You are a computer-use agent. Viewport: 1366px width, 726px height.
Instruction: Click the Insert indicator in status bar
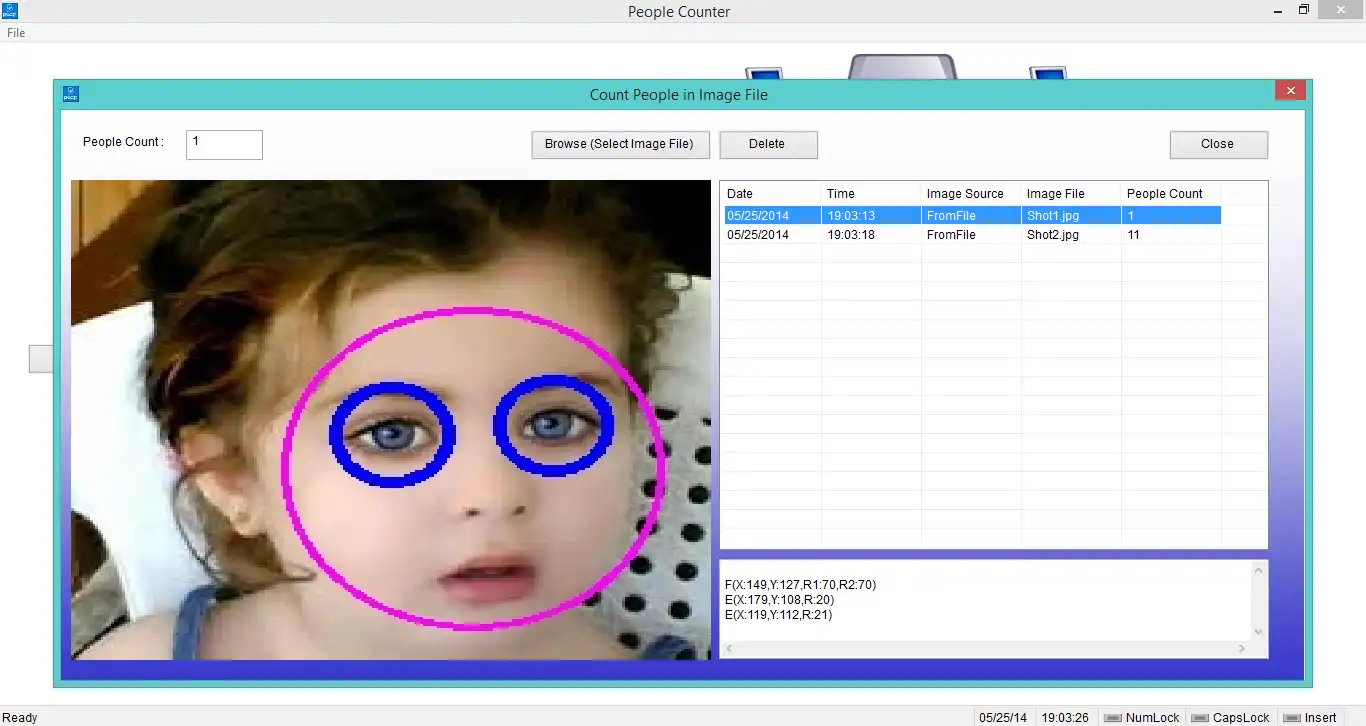(x=1310, y=718)
